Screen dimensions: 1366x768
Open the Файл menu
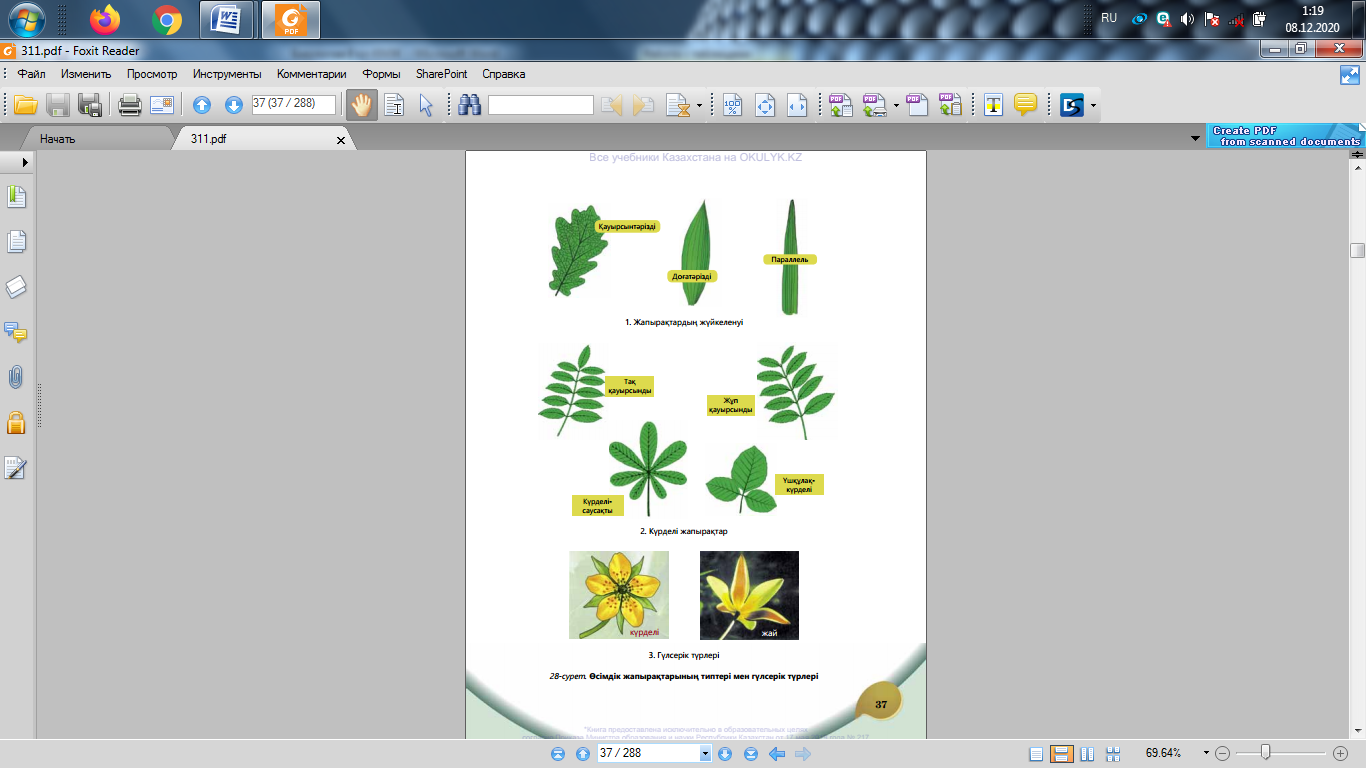[x=31, y=74]
